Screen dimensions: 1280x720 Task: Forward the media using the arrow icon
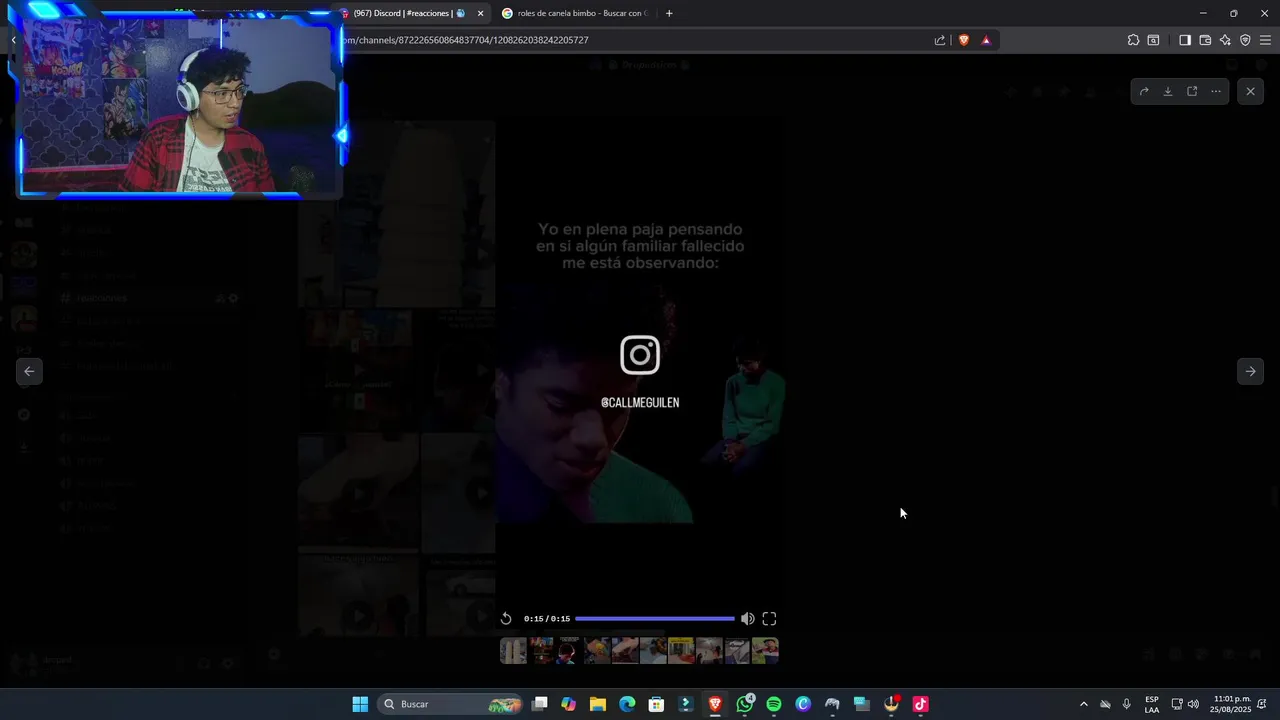click(1144, 91)
